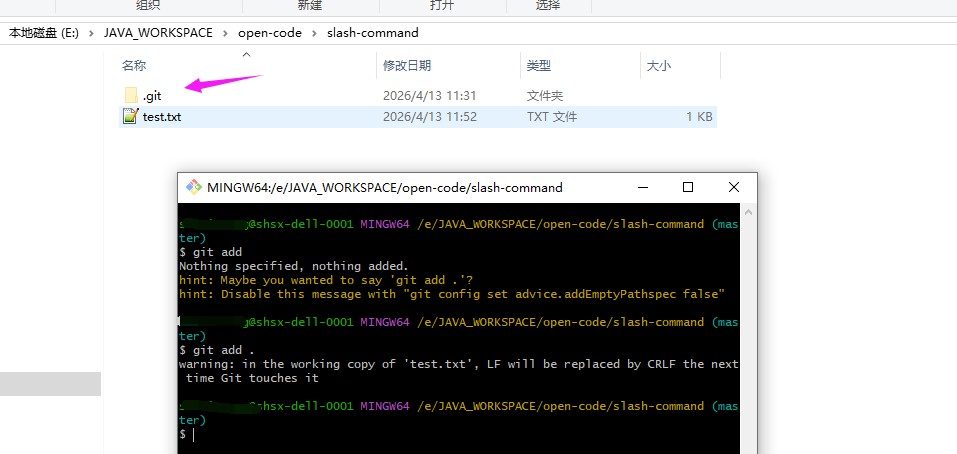Image resolution: width=957 pixels, height=454 pixels.
Task: Click 'Nothing specified, nothing added.' in the terminal
Action: pyautogui.click(x=294, y=266)
